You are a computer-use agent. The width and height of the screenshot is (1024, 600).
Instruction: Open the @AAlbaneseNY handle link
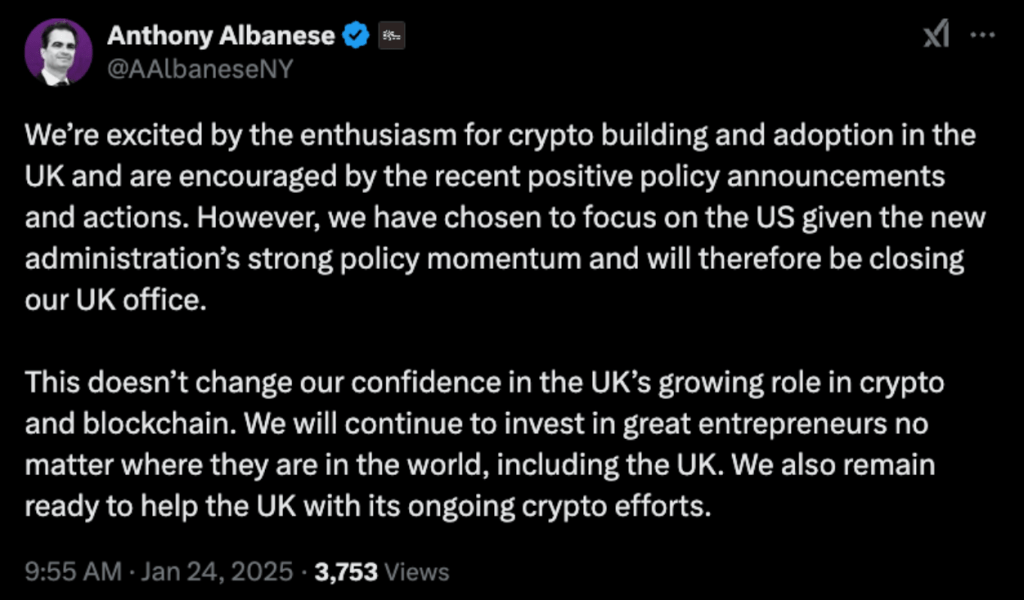click(x=200, y=68)
